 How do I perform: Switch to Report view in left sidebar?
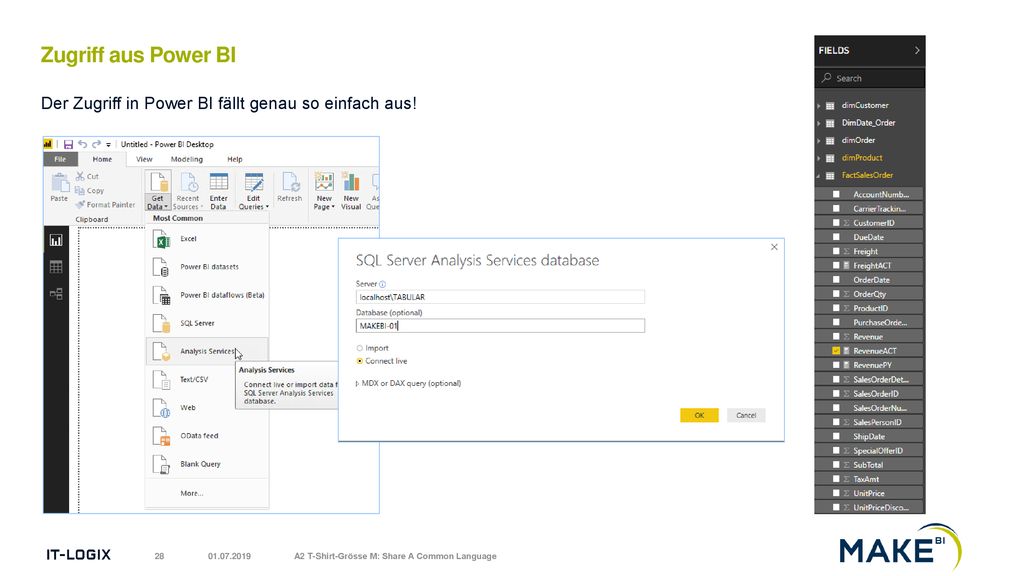click(x=56, y=240)
